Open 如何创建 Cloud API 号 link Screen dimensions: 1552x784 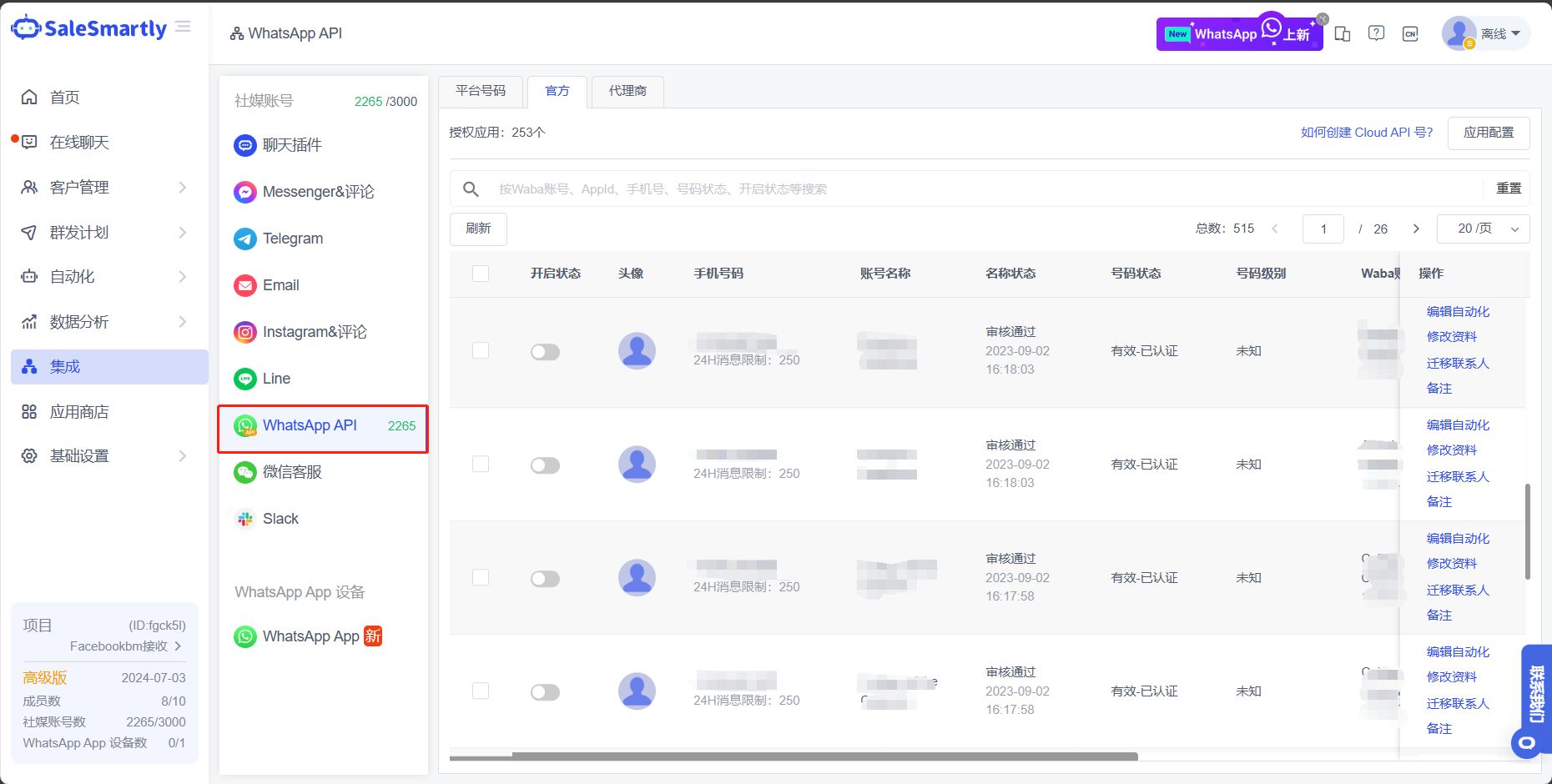1367,133
